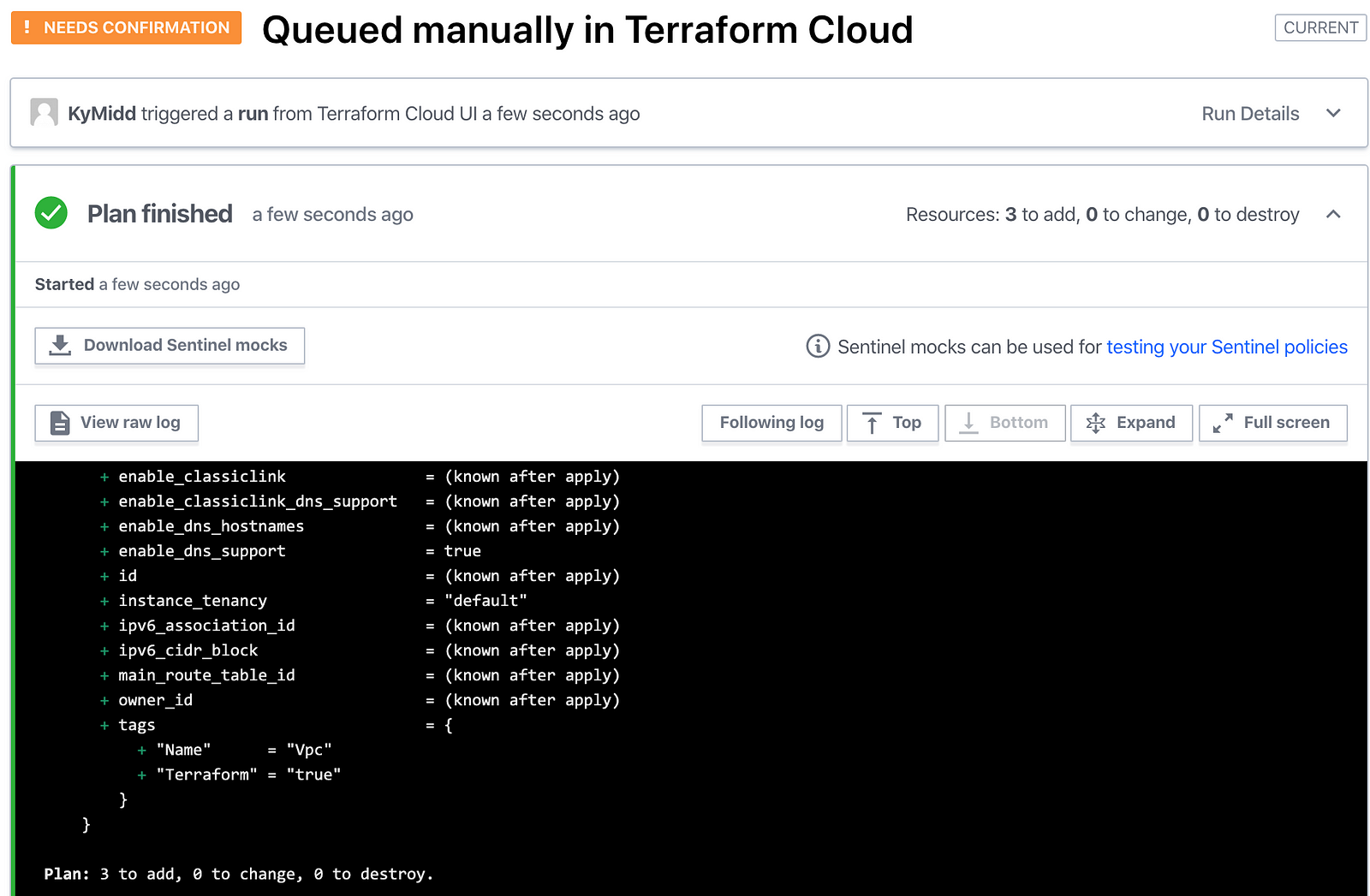Click the document icon in View raw log
The width and height of the screenshot is (1370, 896).
60,423
